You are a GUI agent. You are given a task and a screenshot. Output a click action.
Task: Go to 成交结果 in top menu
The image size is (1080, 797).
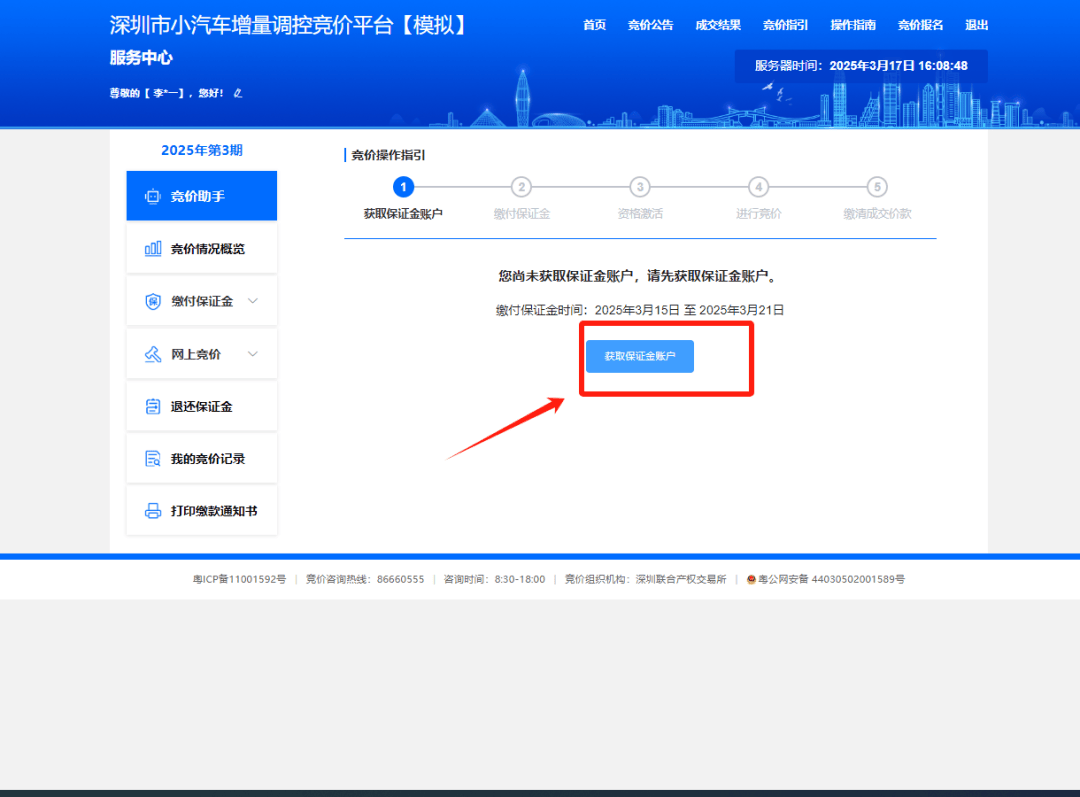coord(718,25)
